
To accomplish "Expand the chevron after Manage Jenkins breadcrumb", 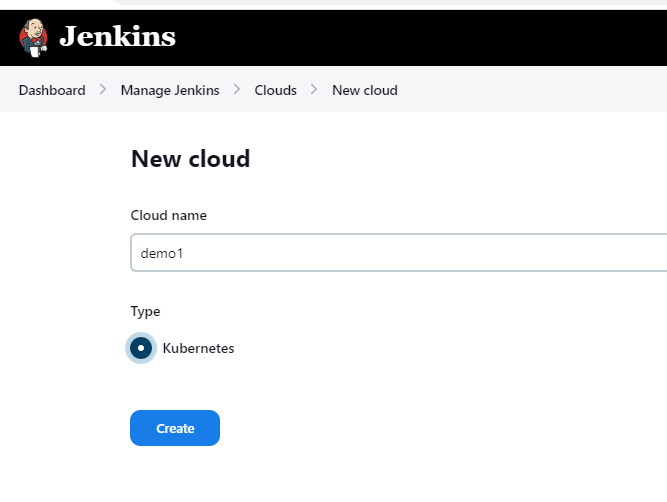I will [237, 89].
